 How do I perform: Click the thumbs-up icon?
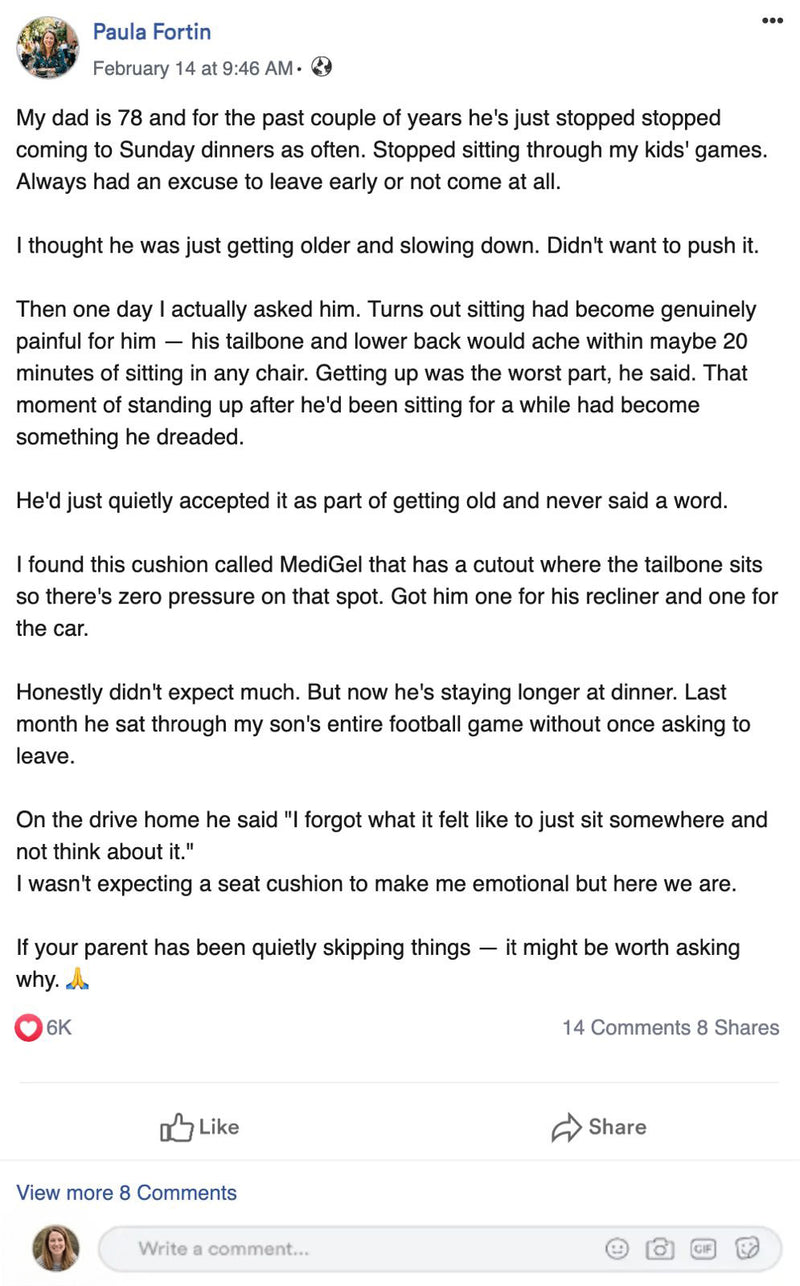175,1128
